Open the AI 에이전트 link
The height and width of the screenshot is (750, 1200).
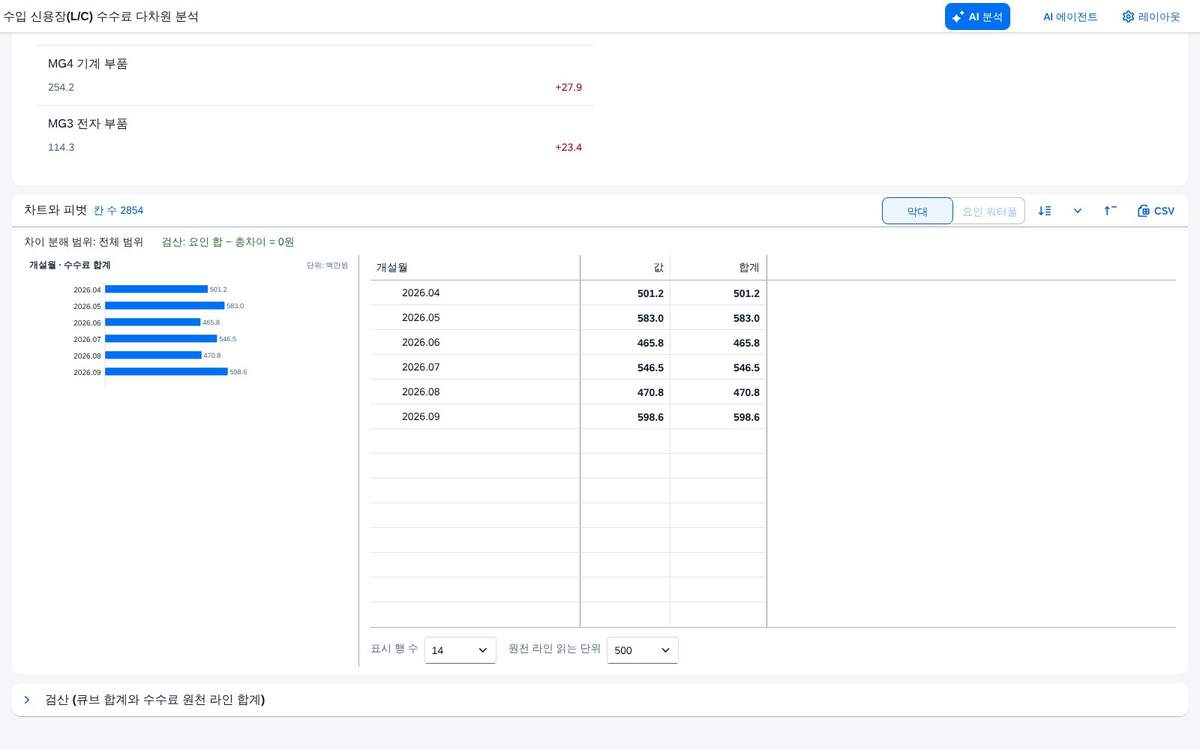[1070, 16]
